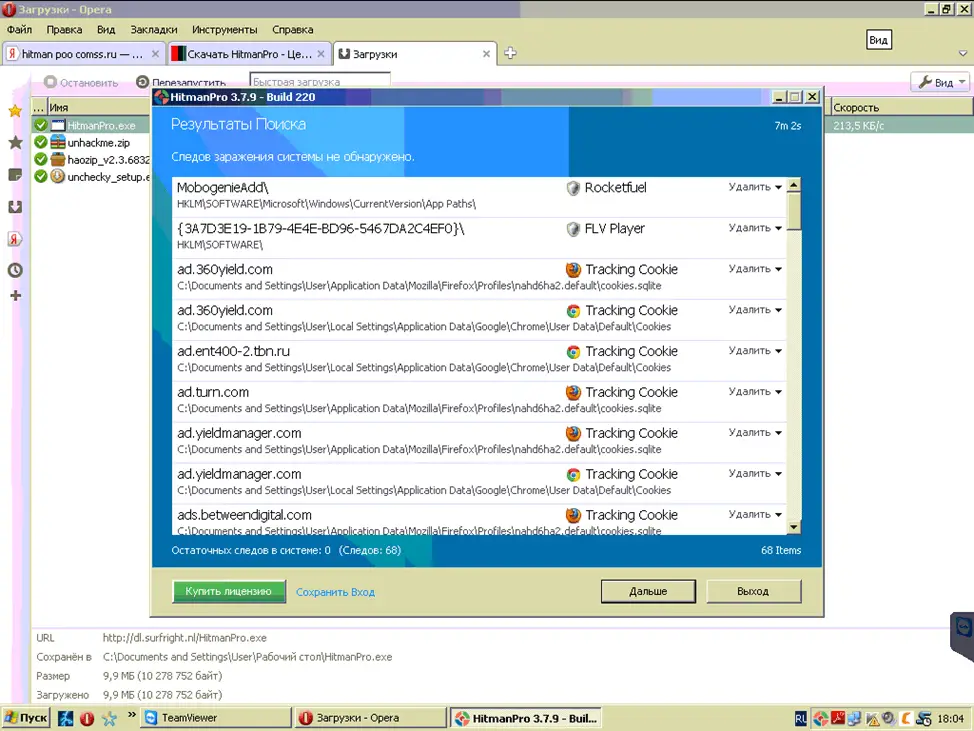This screenshot has width=974, height=731.
Task: Open the Вид dropdown in the downloads toolbar
Action: 941,82
